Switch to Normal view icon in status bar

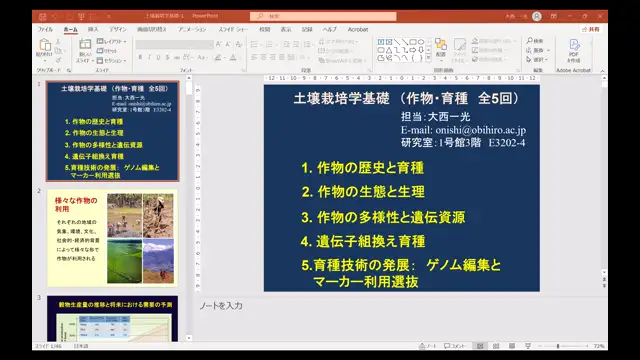(480, 346)
